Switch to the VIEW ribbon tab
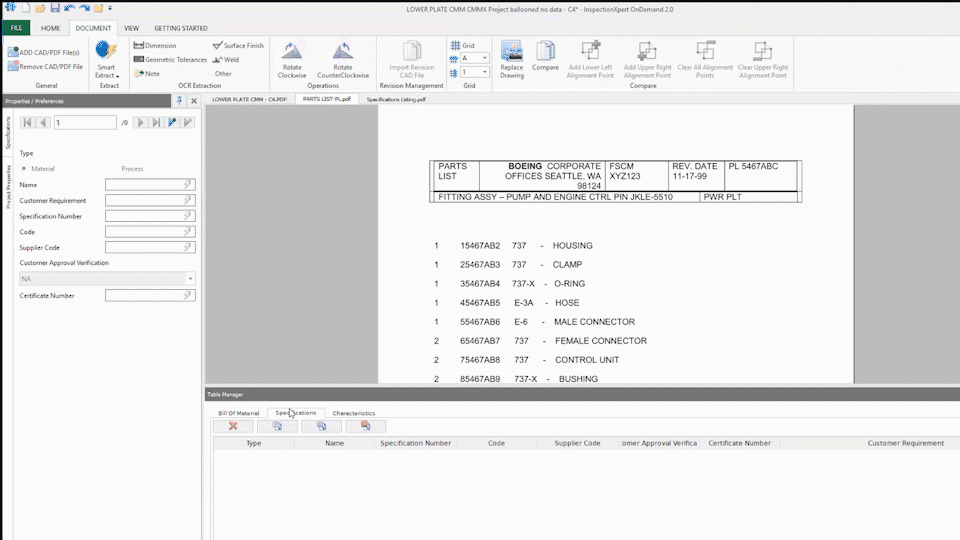The image size is (960, 540). [131, 28]
